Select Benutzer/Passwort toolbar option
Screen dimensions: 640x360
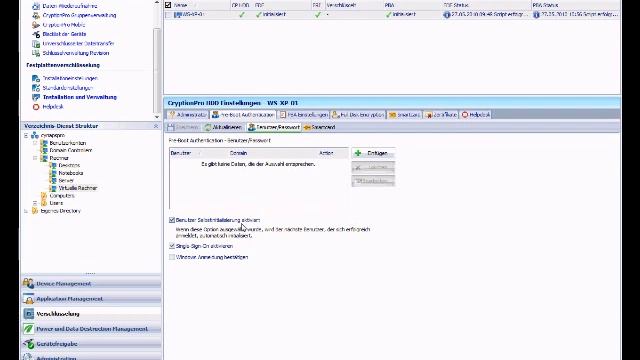[x=274, y=127]
